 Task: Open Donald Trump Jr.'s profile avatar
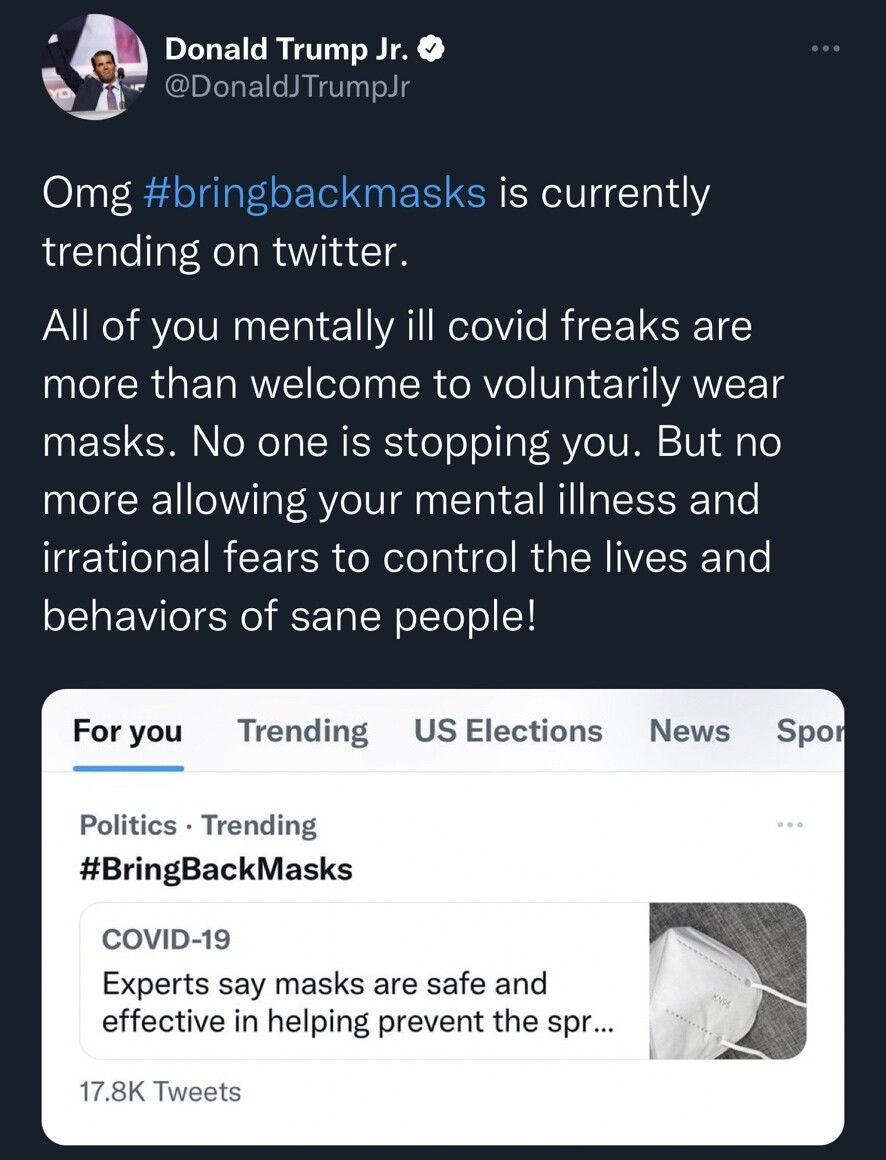[94, 68]
